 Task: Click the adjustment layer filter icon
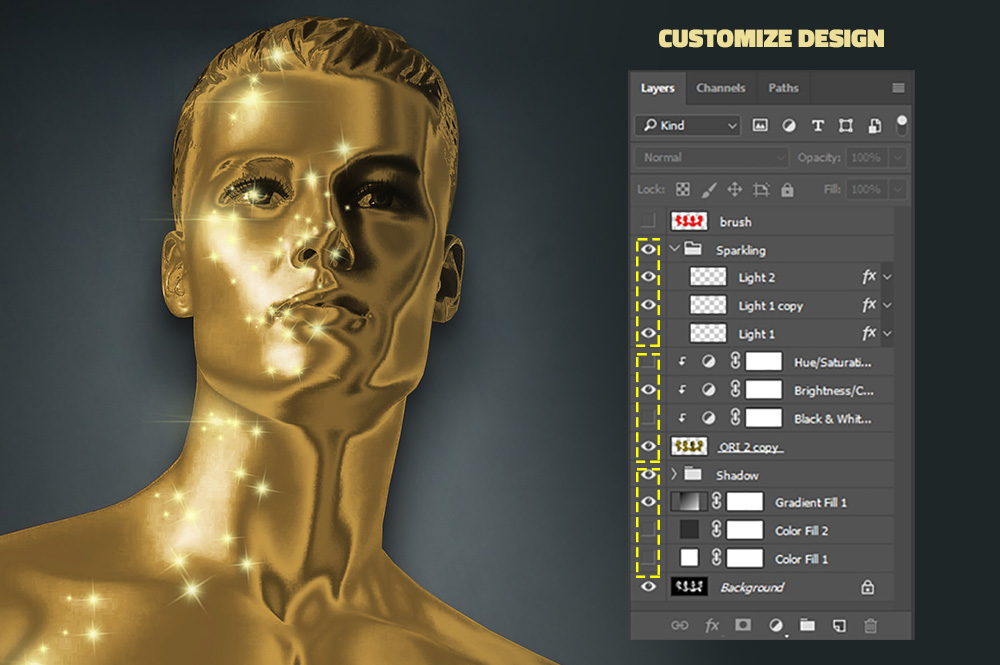[789, 126]
